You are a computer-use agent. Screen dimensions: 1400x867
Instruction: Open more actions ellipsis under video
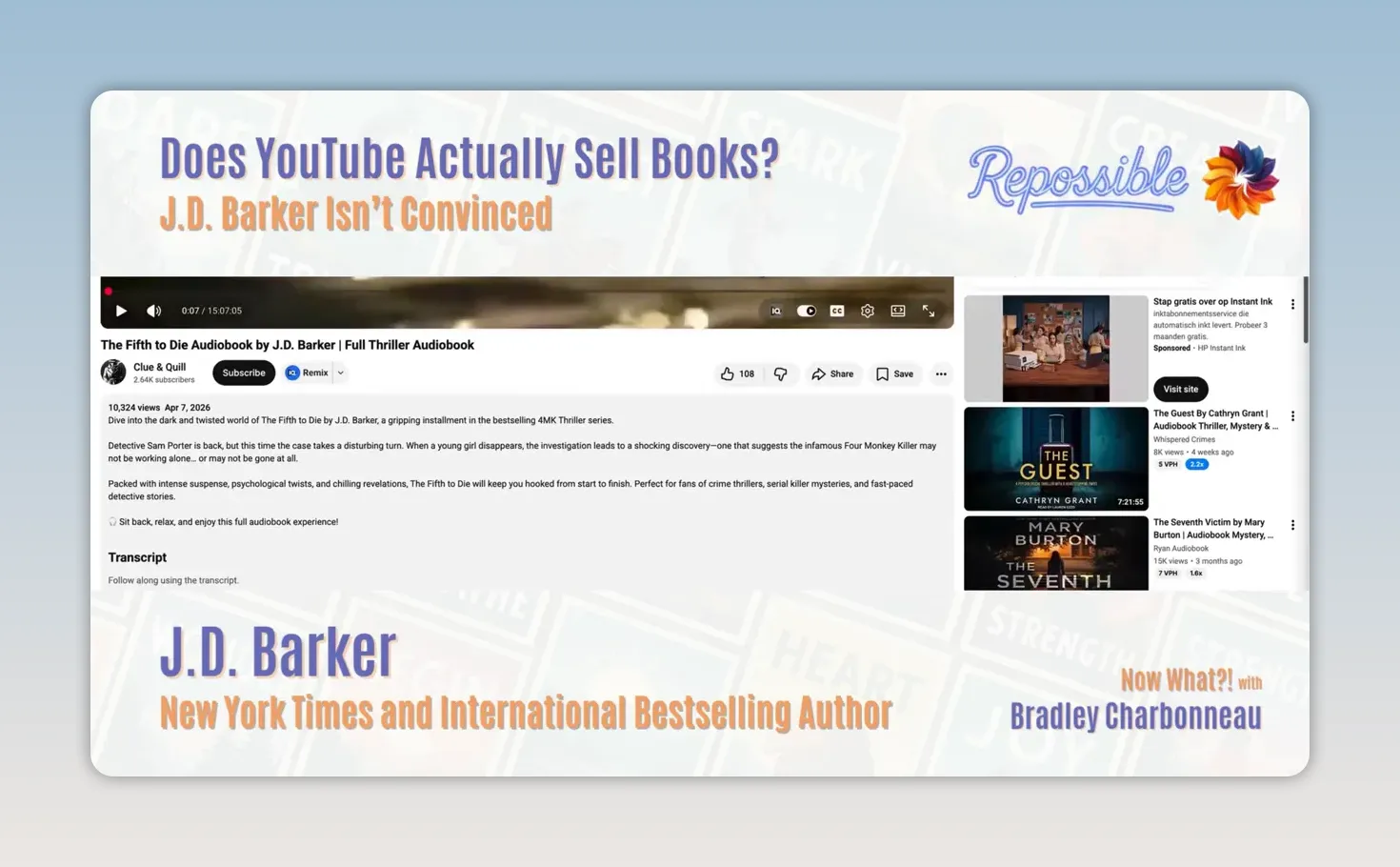click(x=941, y=373)
